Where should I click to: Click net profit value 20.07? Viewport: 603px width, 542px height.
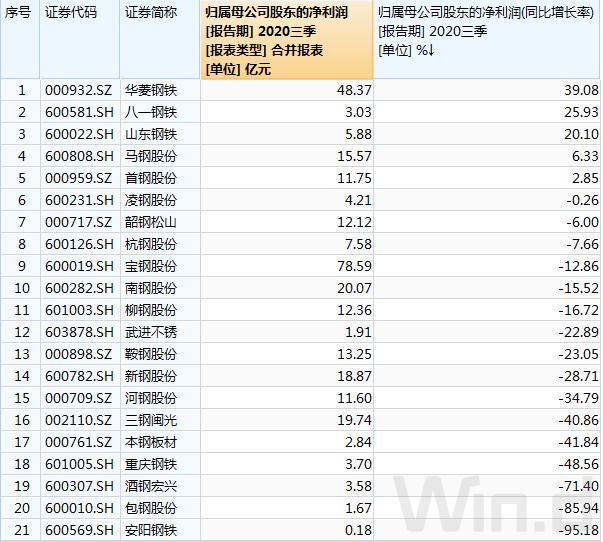pyautogui.click(x=355, y=288)
